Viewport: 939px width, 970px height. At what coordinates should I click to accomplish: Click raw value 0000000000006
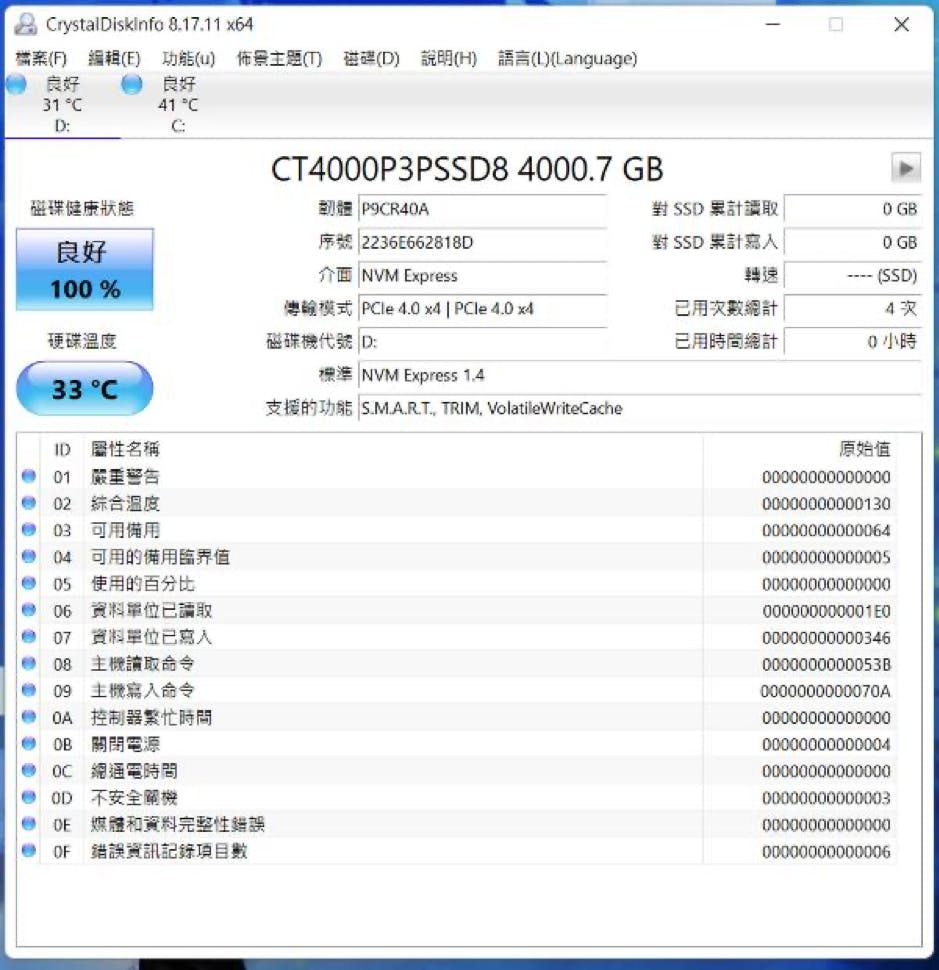[x=826, y=852]
